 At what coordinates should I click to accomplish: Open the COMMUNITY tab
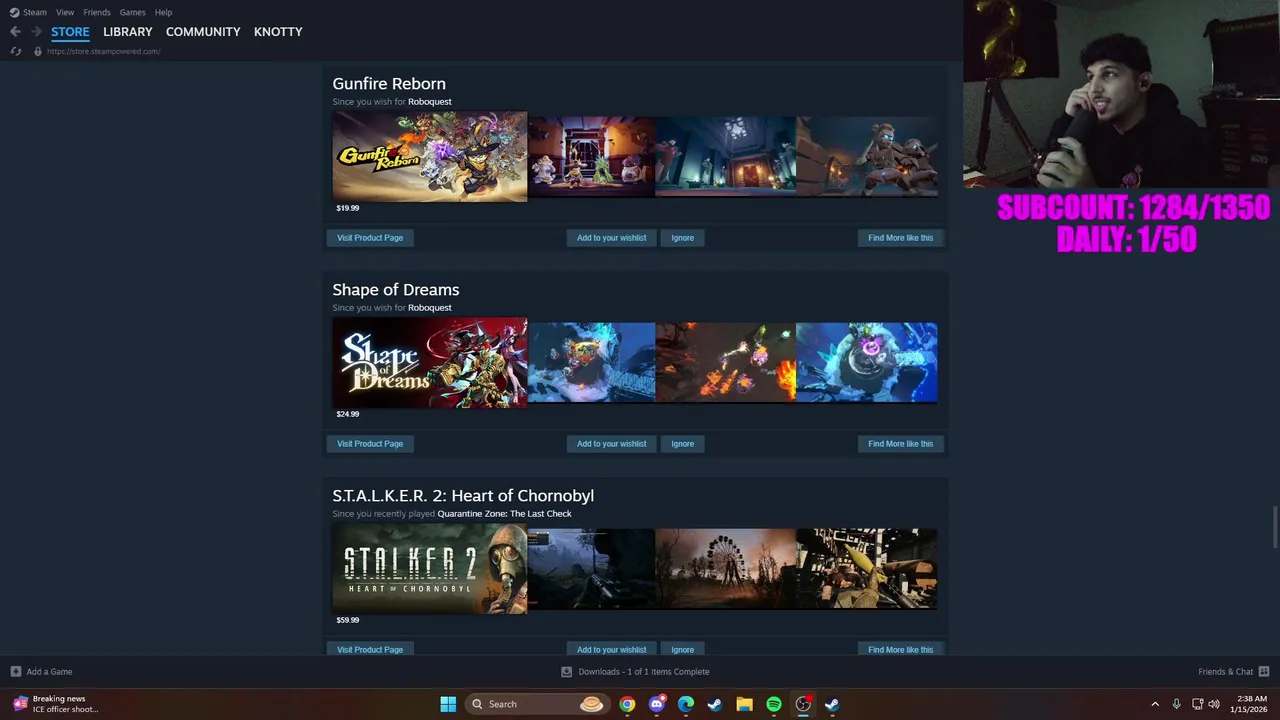(203, 32)
